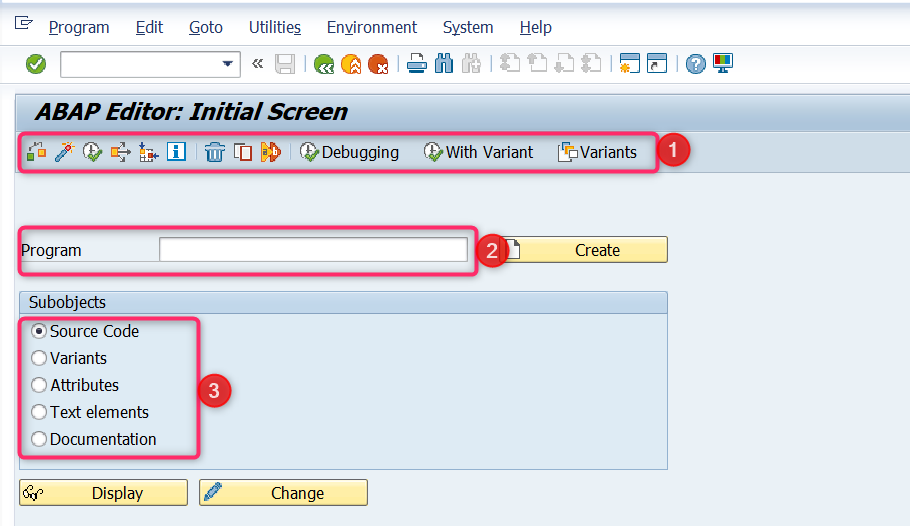Create a new session via window-star icon
Screen dimensions: 910x526
click(x=630, y=64)
